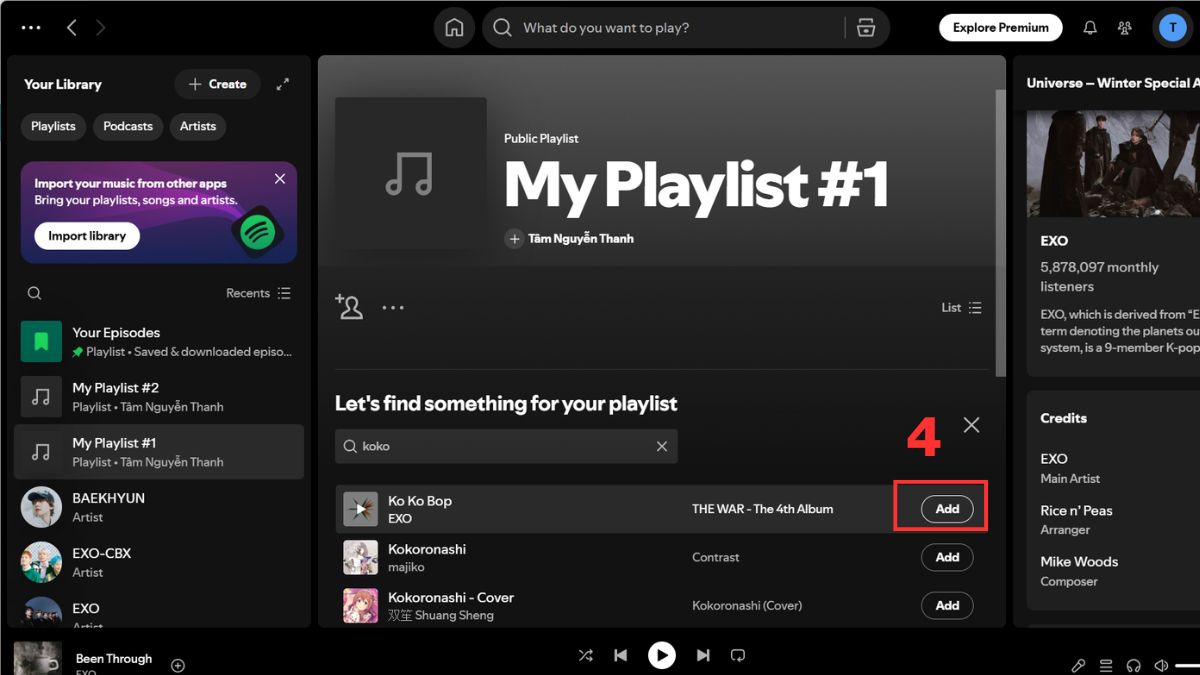Open the Universe – Winter Special album title
Viewport: 1200px width, 675px height.
click(1113, 83)
